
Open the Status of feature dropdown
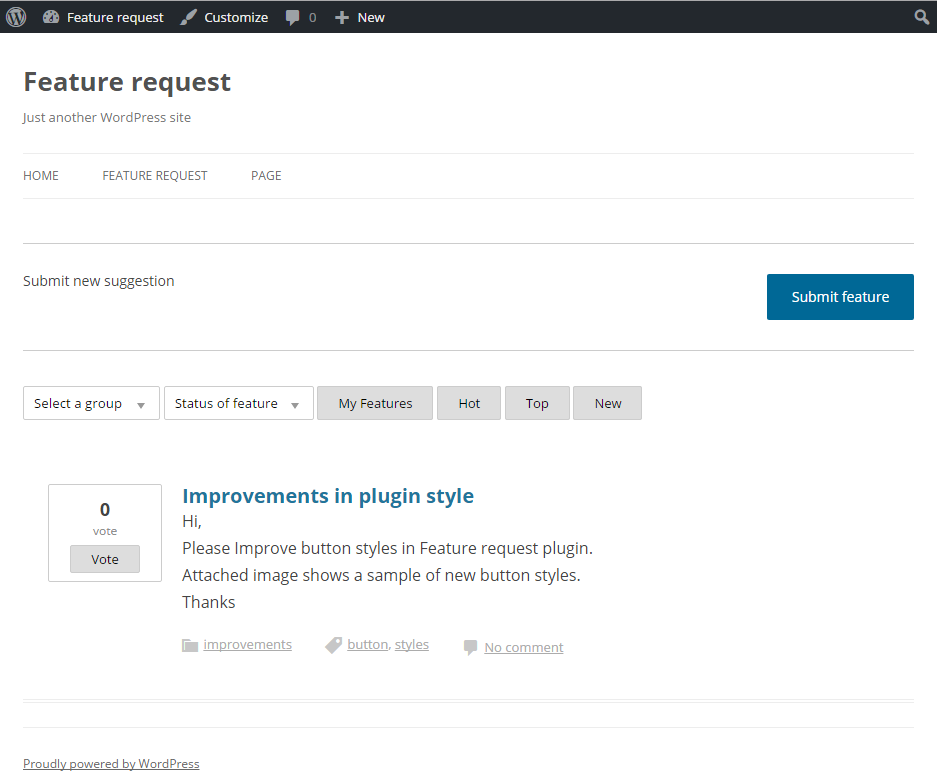pos(238,403)
